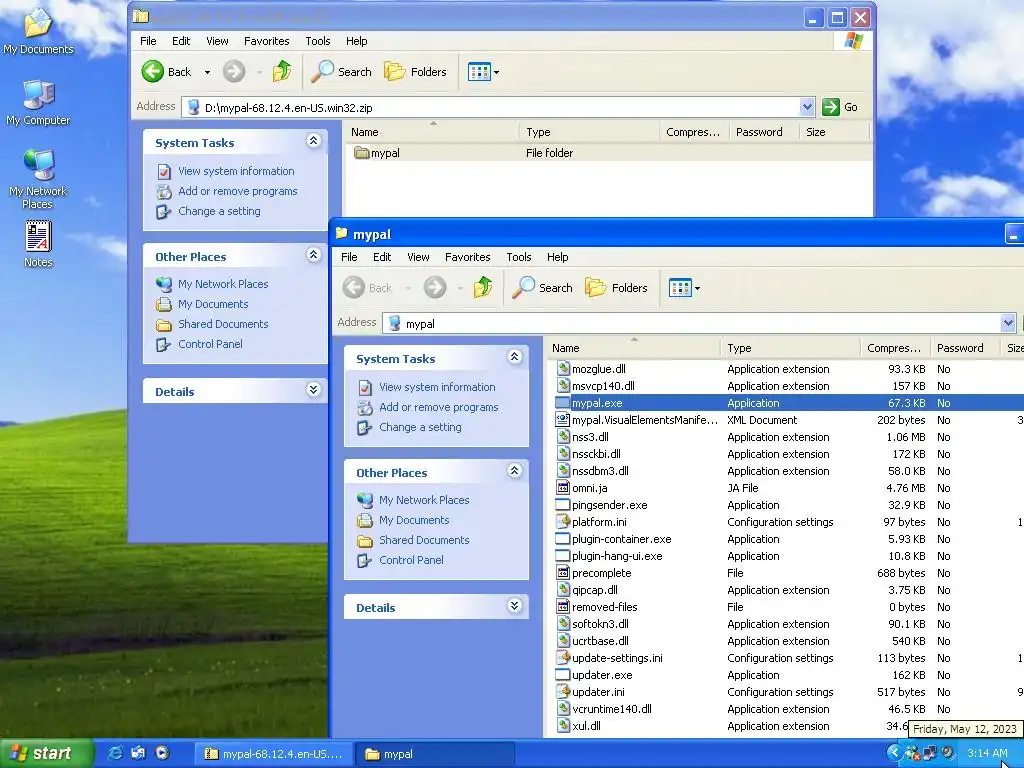The height and width of the screenshot is (768, 1024).
Task: Select pingsender.exe file icon
Action: (563, 504)
